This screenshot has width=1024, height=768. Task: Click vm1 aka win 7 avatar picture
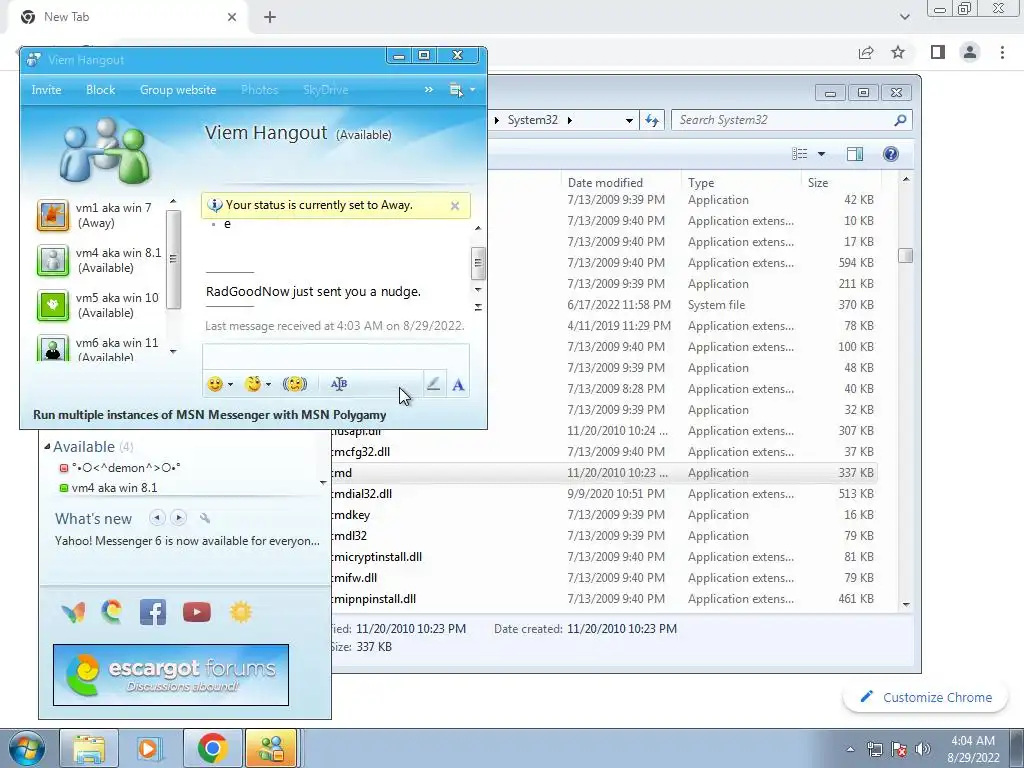point(52,216)
